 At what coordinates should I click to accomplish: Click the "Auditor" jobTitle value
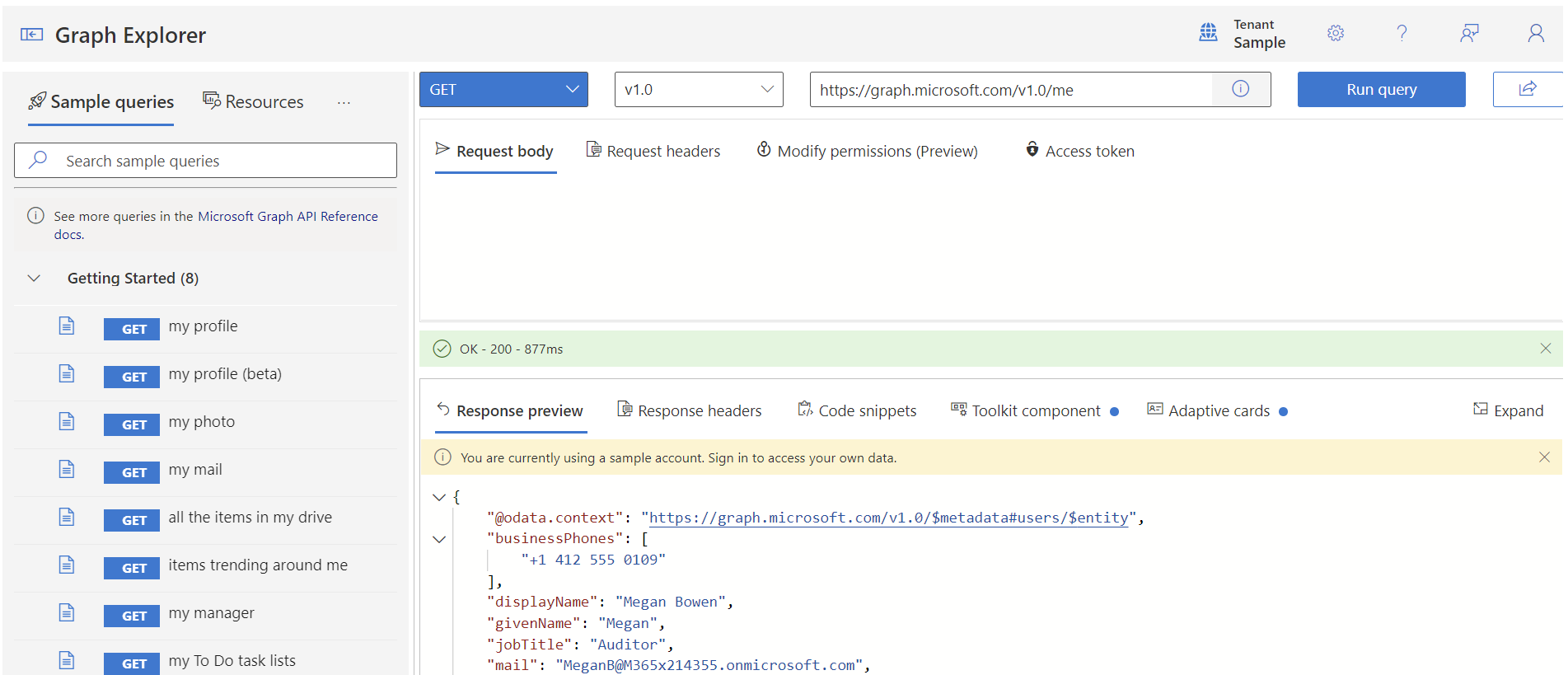tap(628, 645)
